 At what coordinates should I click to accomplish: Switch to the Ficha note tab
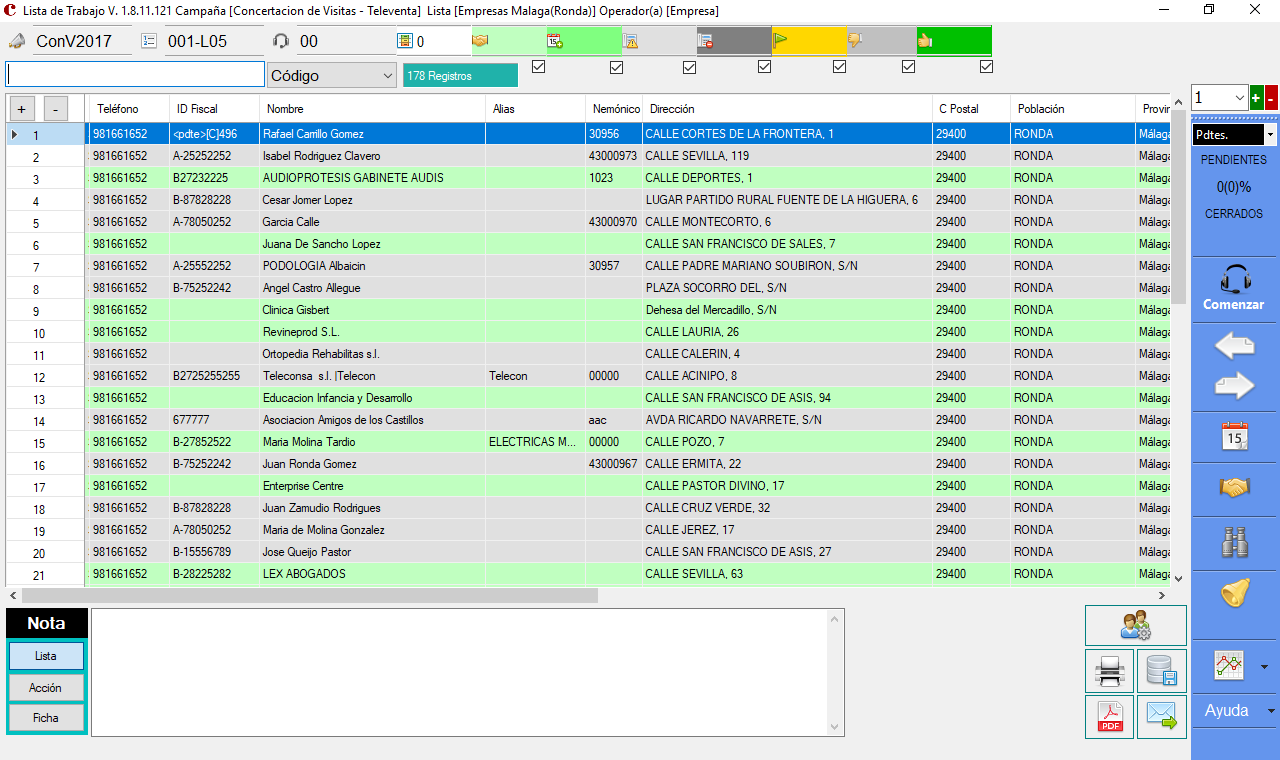pyautogui.click(x=46, y=718)
